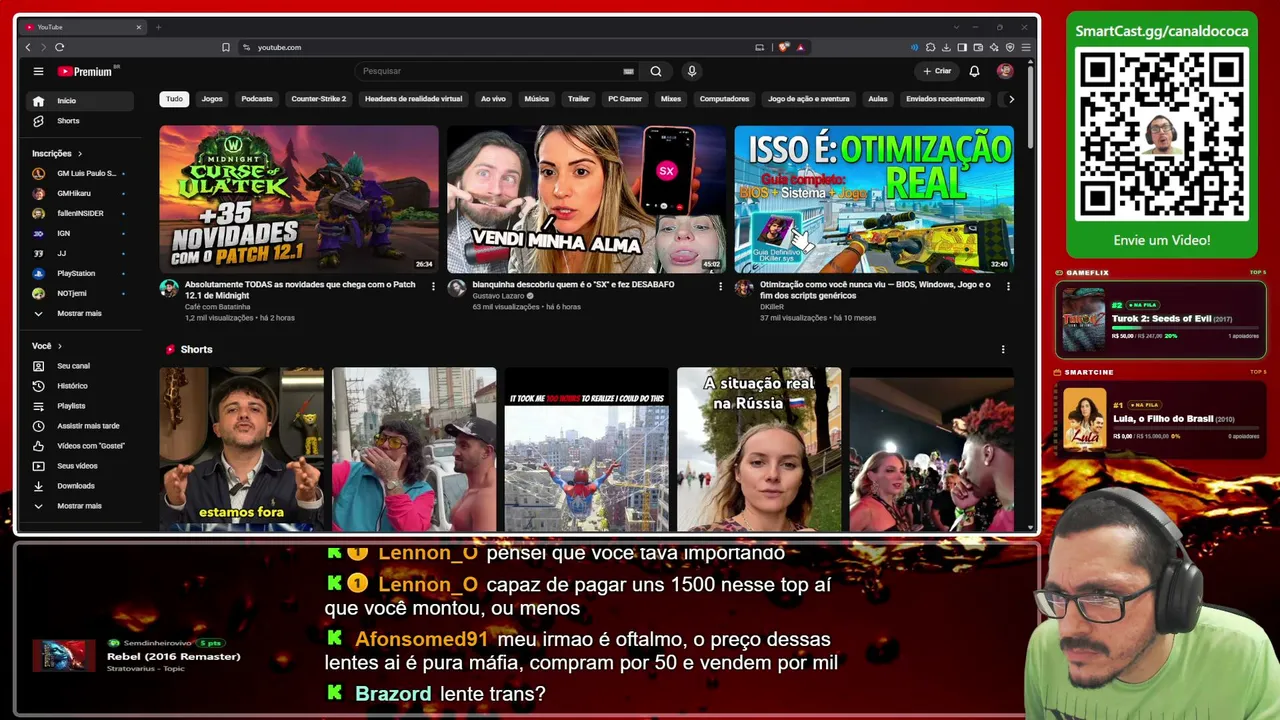Show more category chips with right arrow

[x=1011, y=99]
